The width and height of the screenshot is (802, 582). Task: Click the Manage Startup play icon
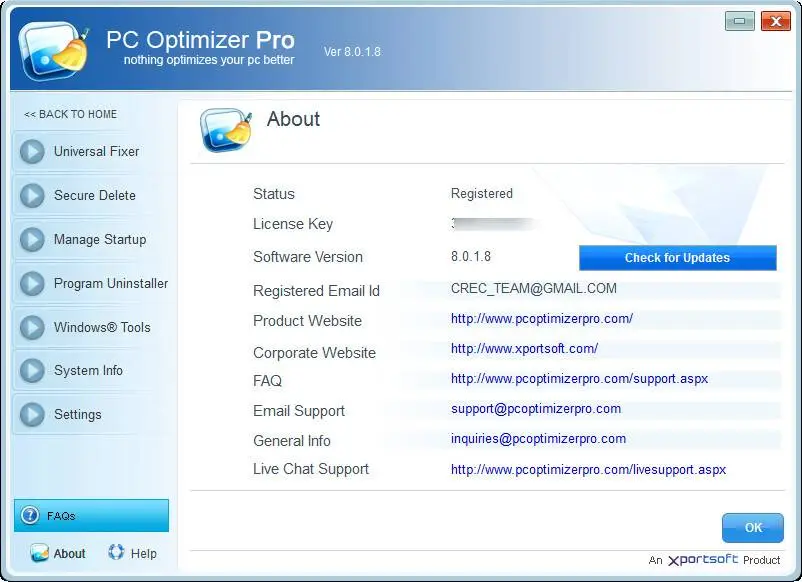[x=32, y=239]
